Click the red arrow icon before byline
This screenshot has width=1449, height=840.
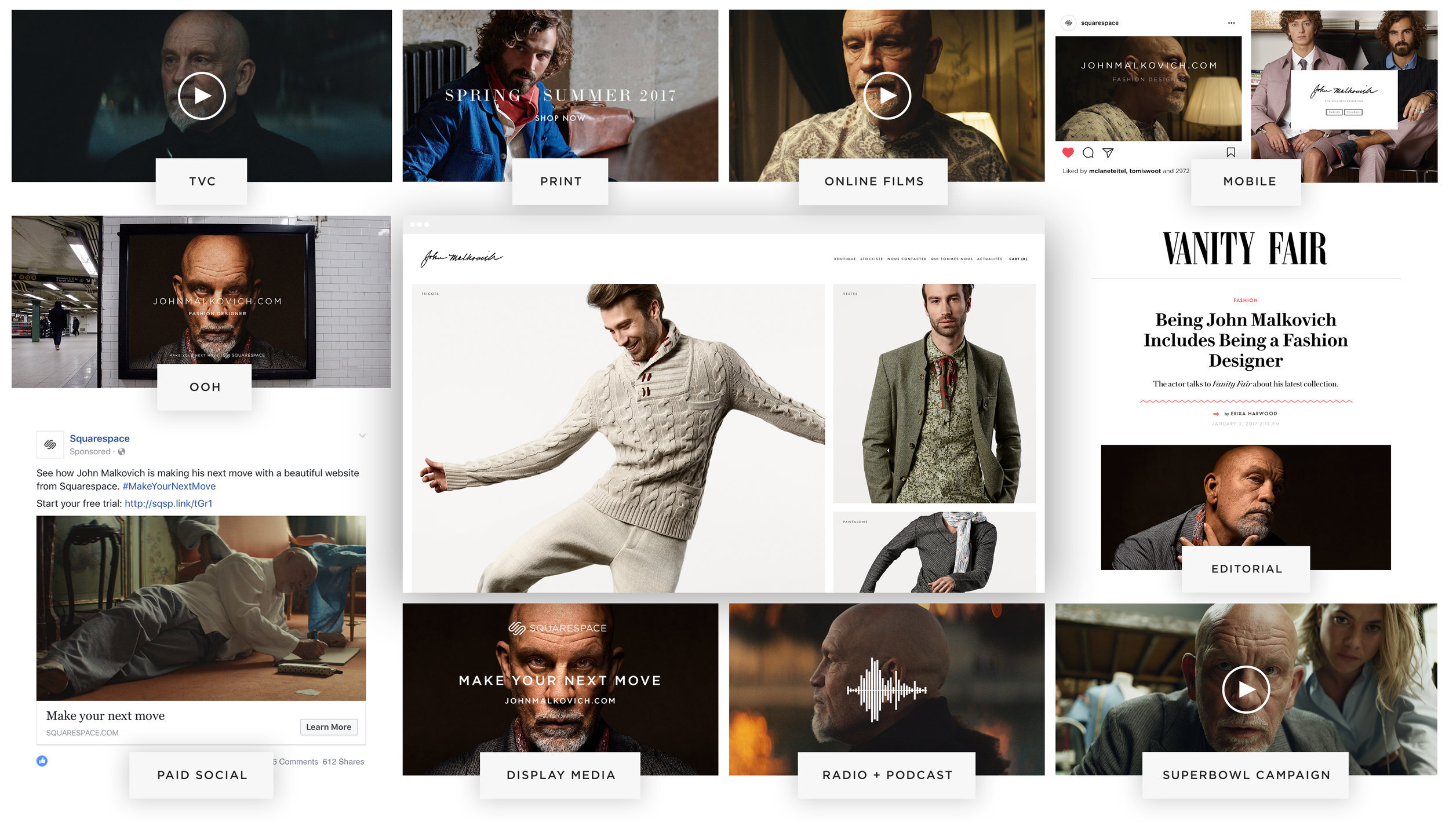pyautogui.click(x=1216, y=414)
